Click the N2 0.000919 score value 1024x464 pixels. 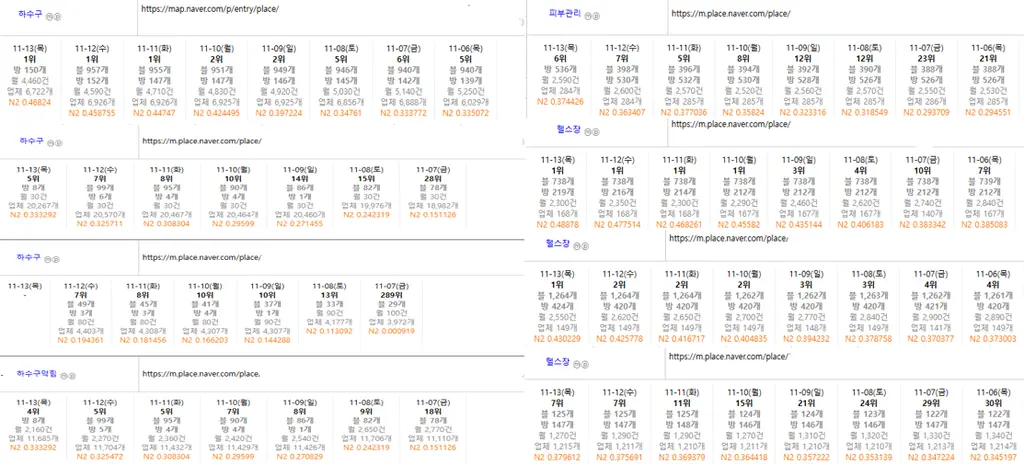[393, 330]
